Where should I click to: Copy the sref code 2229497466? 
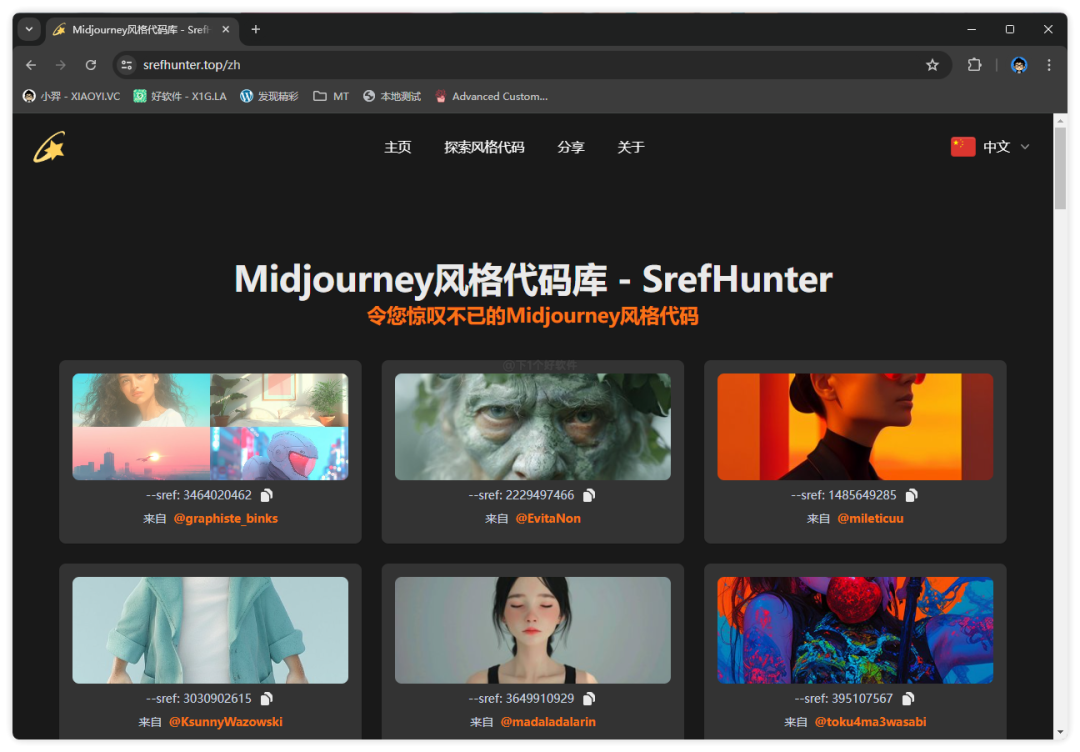tap(590, 495)
